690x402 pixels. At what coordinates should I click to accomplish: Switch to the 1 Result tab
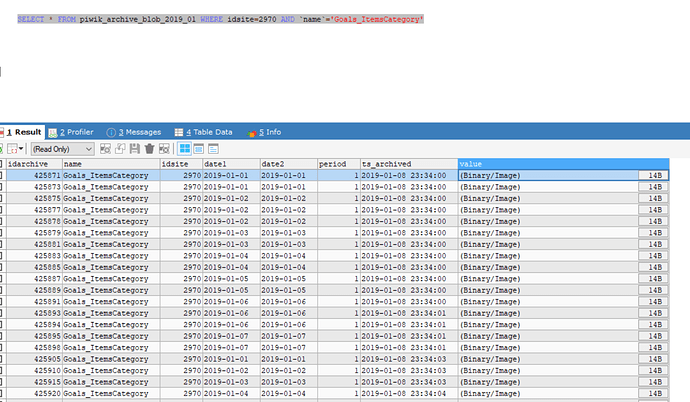point(23,132)
